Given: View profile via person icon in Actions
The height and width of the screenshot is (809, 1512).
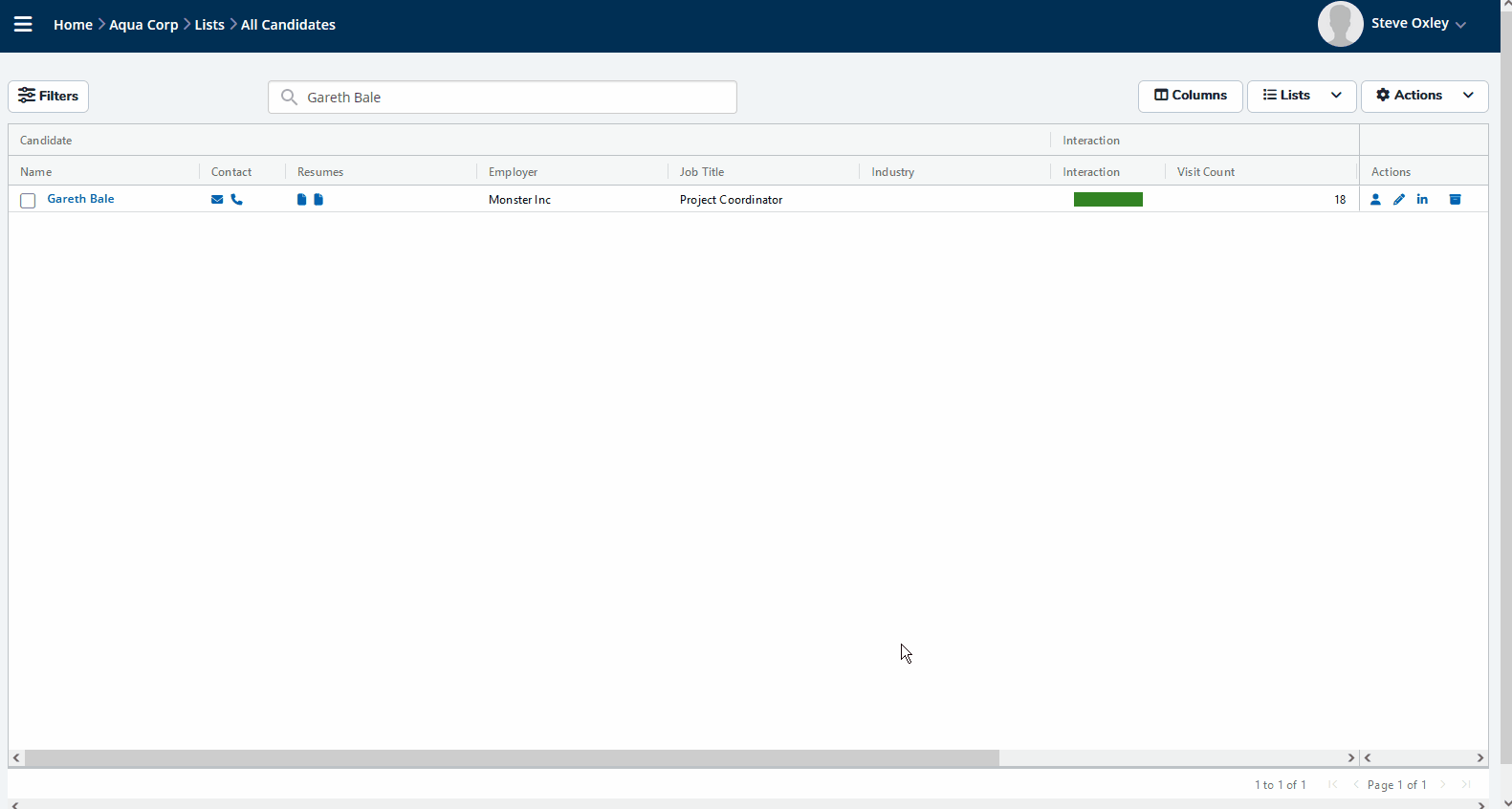Looking at the screenshot, I should [1375, 200].
